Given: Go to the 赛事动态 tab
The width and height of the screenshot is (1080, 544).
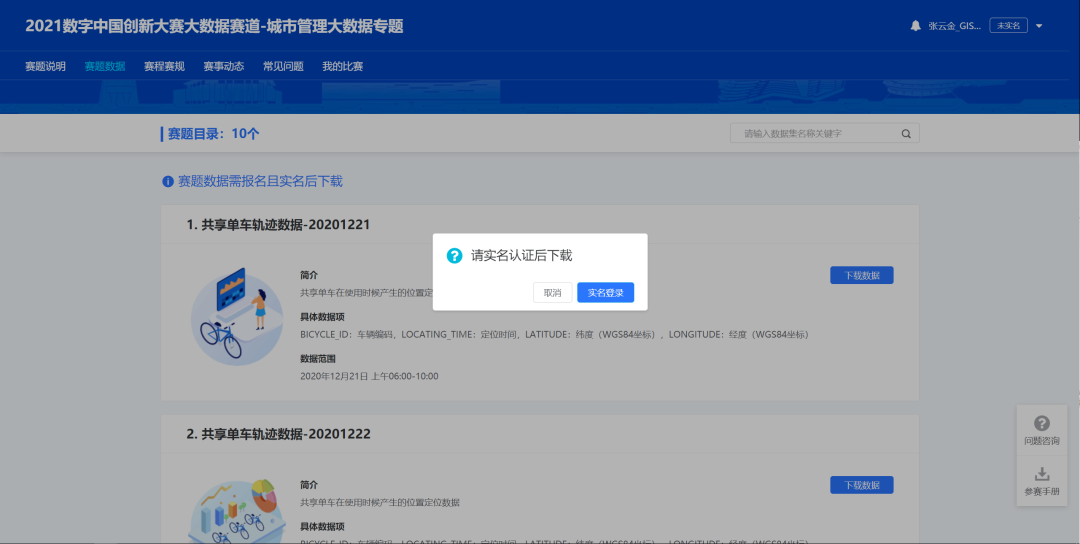Looking at the screenshot, I should point(224,66).
